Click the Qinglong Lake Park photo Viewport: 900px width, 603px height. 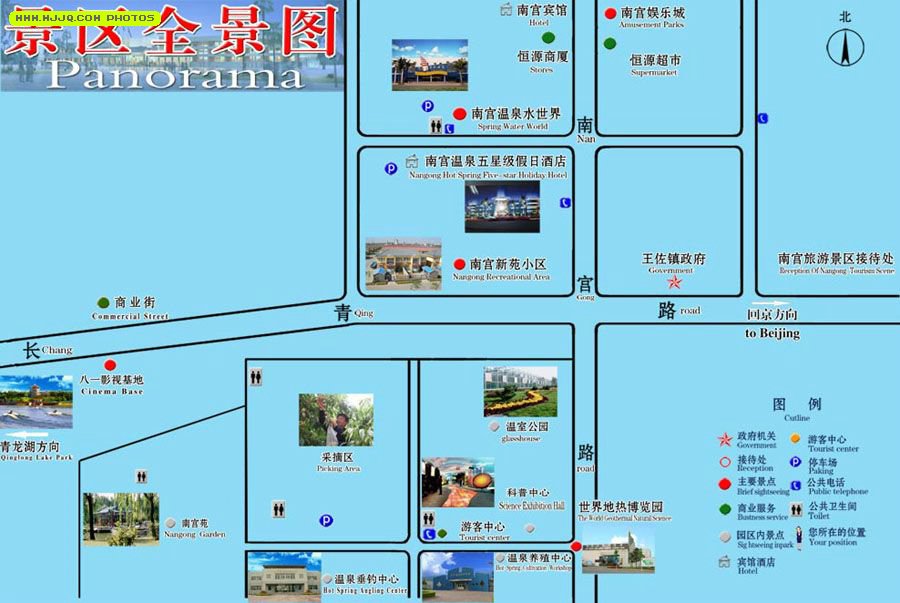coord(36,403)
